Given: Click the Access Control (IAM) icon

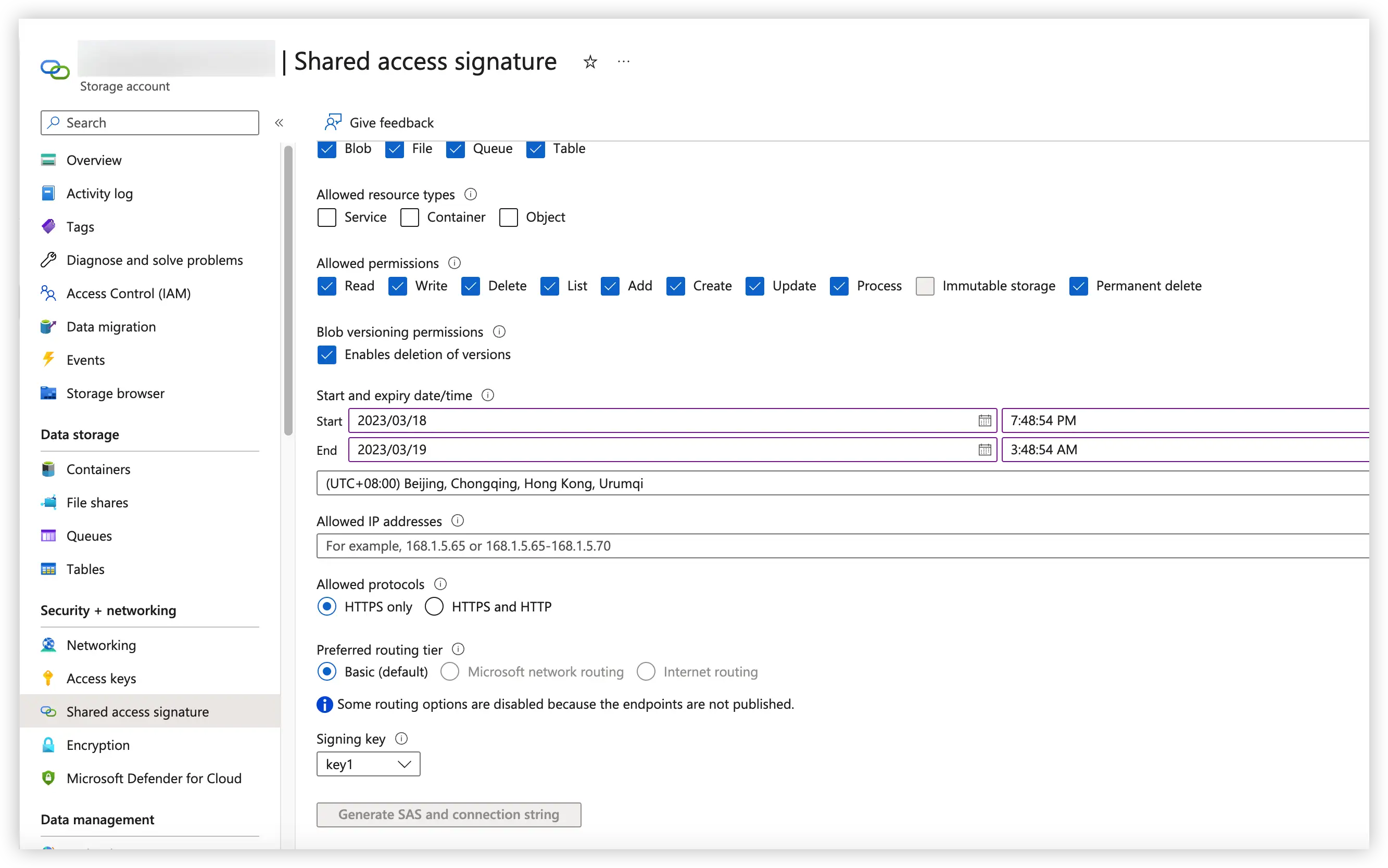Looking at the screenshot, I should click(48, 293).
